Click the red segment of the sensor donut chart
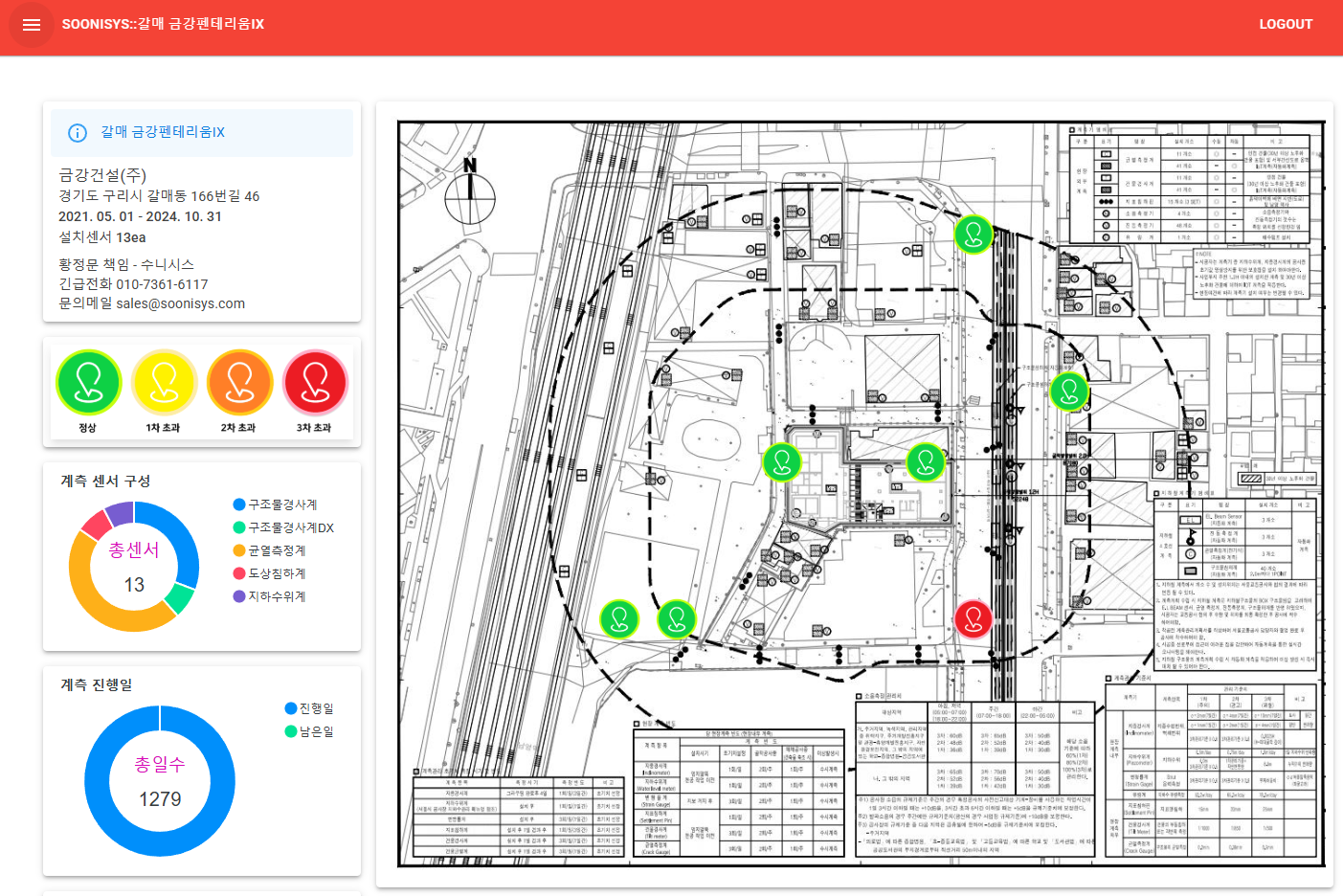Screen dimensions: 1343x896 click(x=97, y=525)
